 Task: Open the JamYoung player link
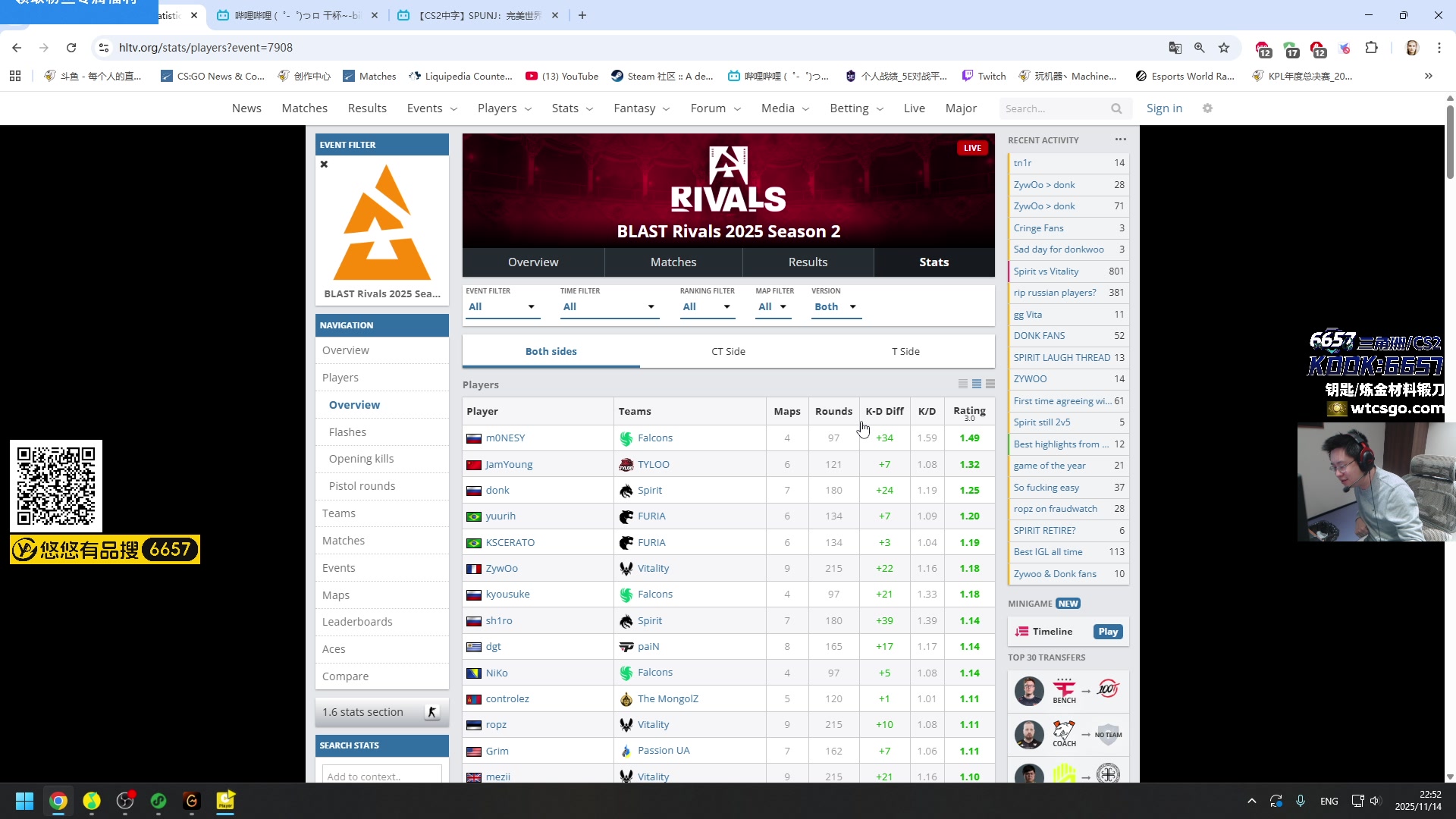click(x=509, y=464)
